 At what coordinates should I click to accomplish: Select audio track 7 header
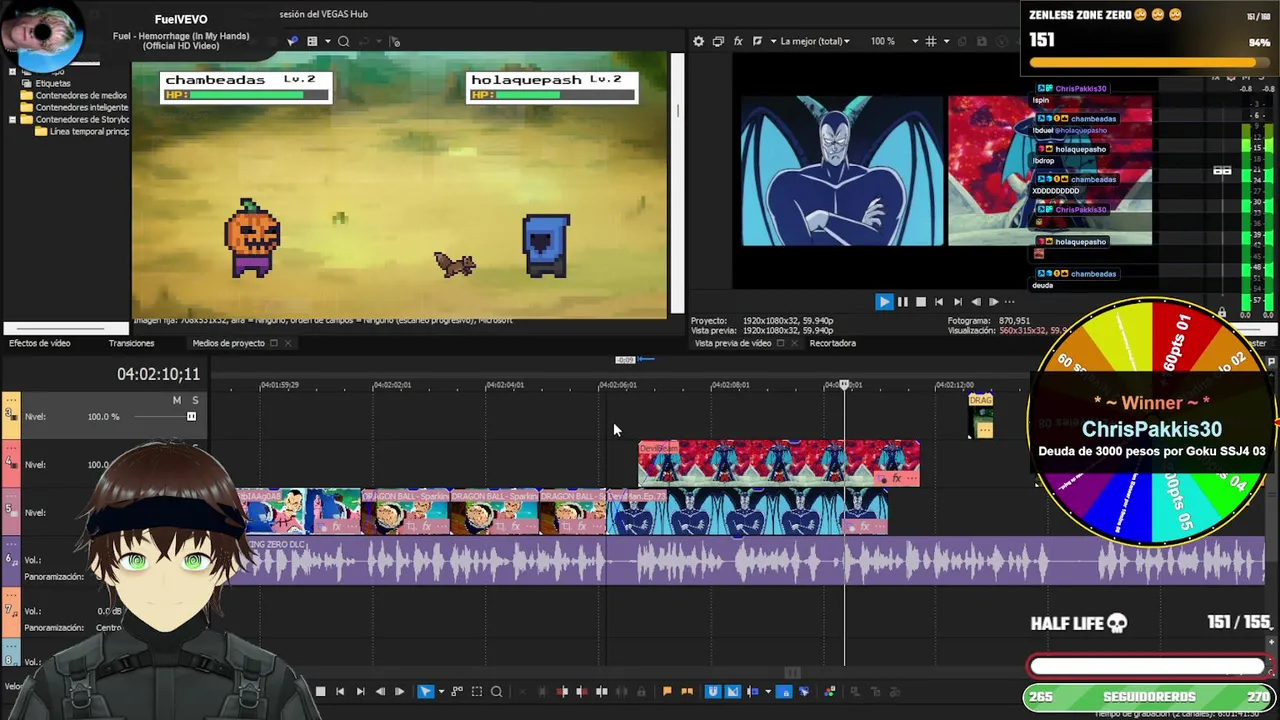[x=10, y=610]
